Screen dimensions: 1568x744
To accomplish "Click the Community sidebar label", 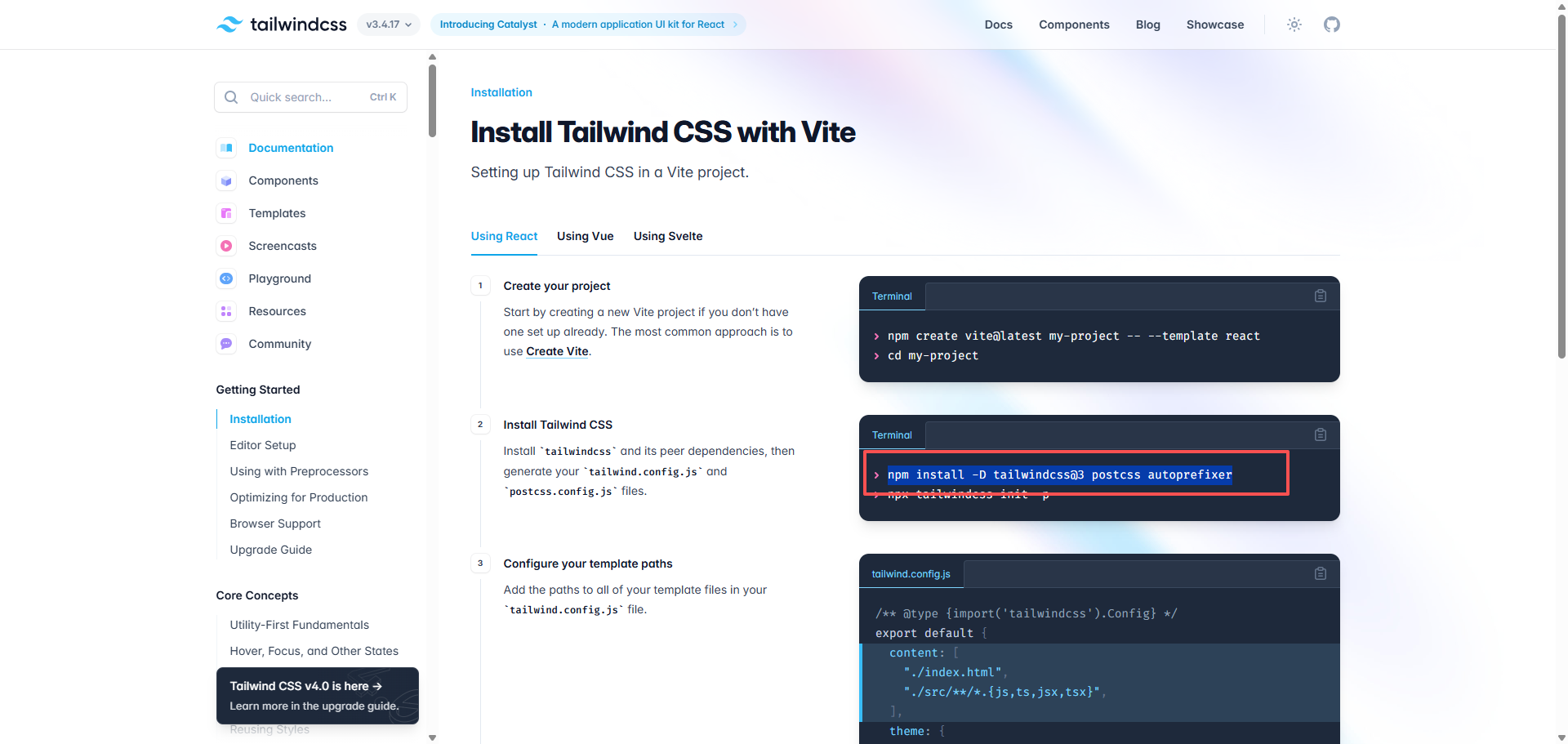I will click(279, 344).
